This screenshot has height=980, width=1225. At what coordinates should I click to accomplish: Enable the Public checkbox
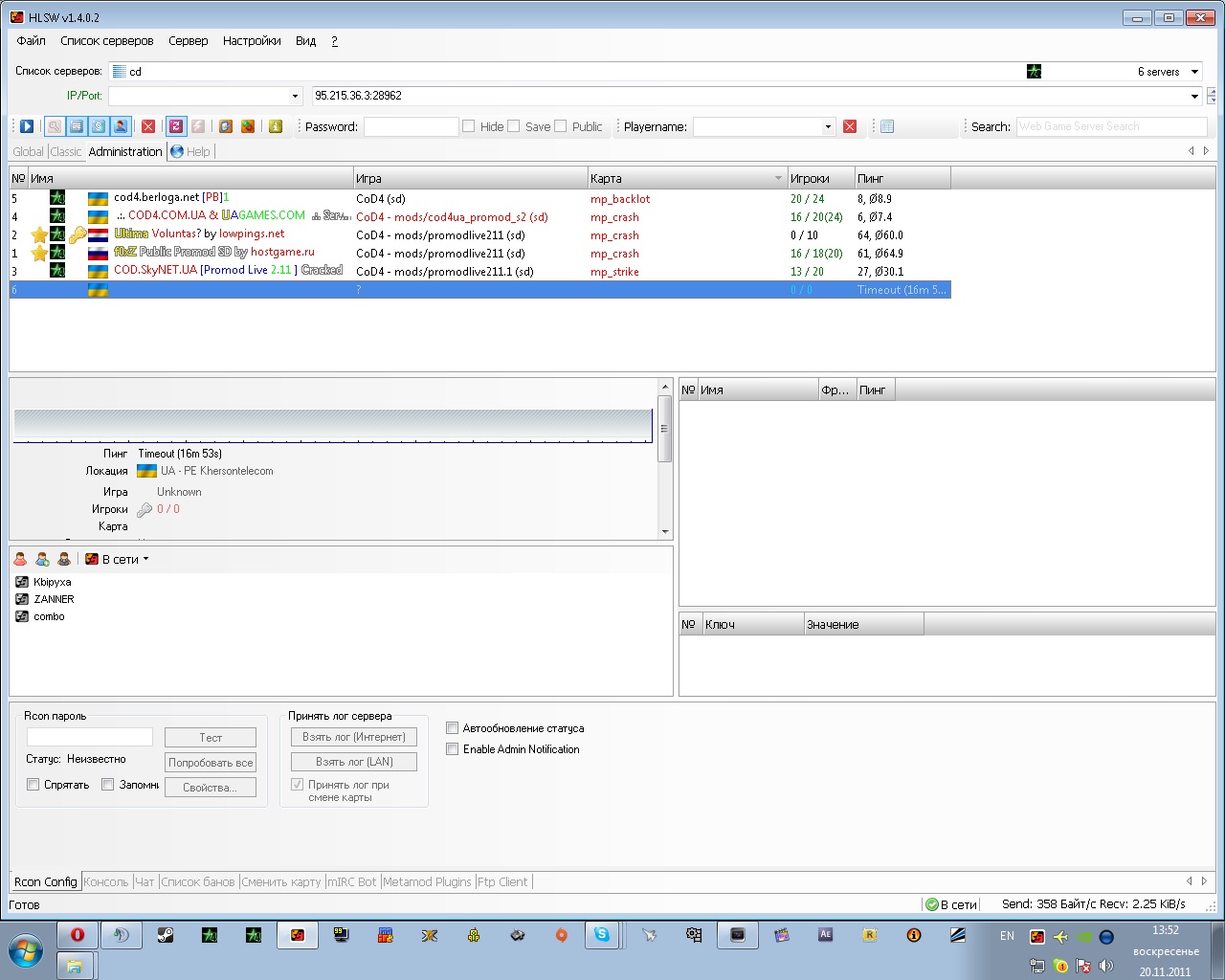point(561,126)
